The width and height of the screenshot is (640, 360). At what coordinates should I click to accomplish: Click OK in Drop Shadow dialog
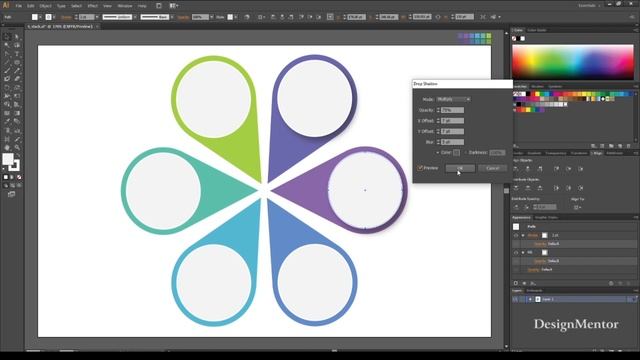[x=460, y=168]
